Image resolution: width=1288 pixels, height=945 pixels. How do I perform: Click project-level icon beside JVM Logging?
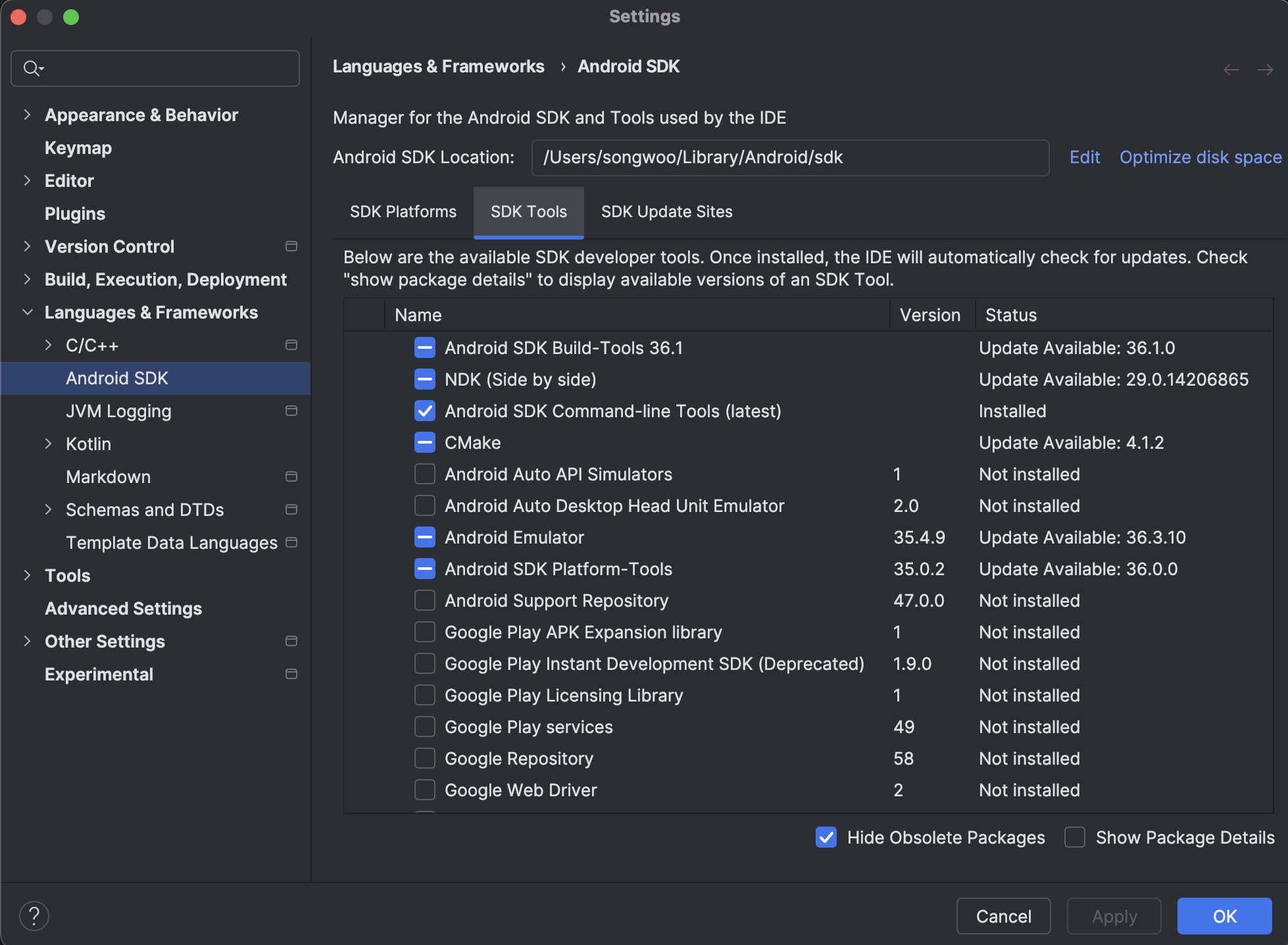point(291,411)
